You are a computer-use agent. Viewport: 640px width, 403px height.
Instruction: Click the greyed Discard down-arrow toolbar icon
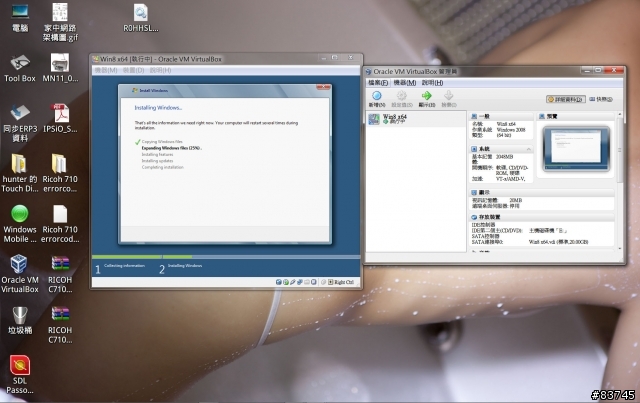click(449, 96)
